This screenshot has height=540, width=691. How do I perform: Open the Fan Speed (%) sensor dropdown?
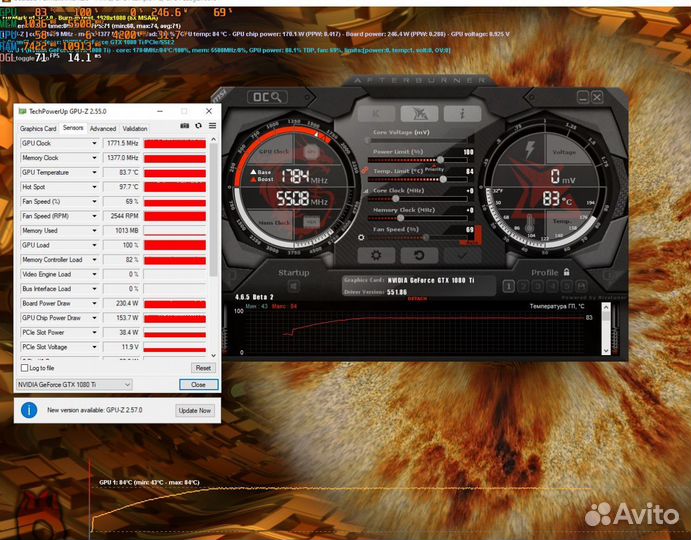click(94, 201)
